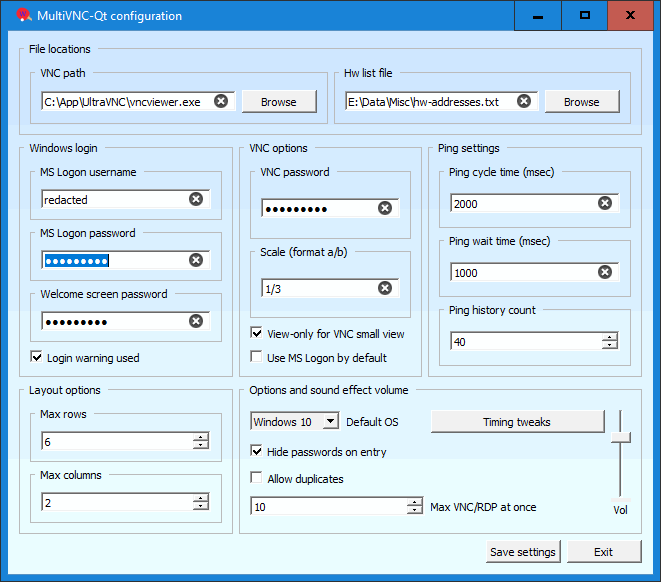Image resolution: width=661 pixels, height=582 pixels.
Task: Maximize the configuration window
Action: (585, 16)
